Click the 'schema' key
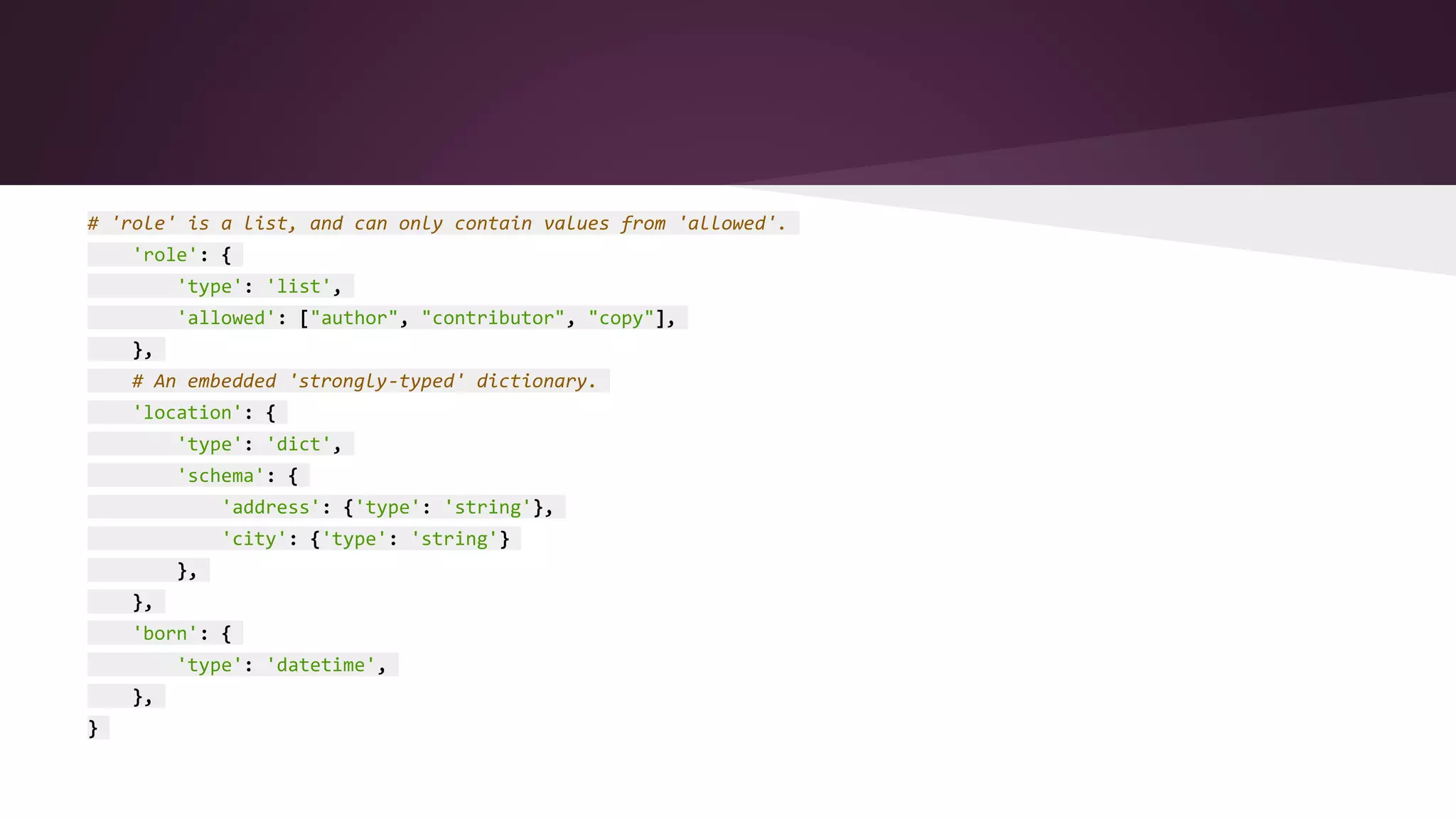 coord(220,476)
